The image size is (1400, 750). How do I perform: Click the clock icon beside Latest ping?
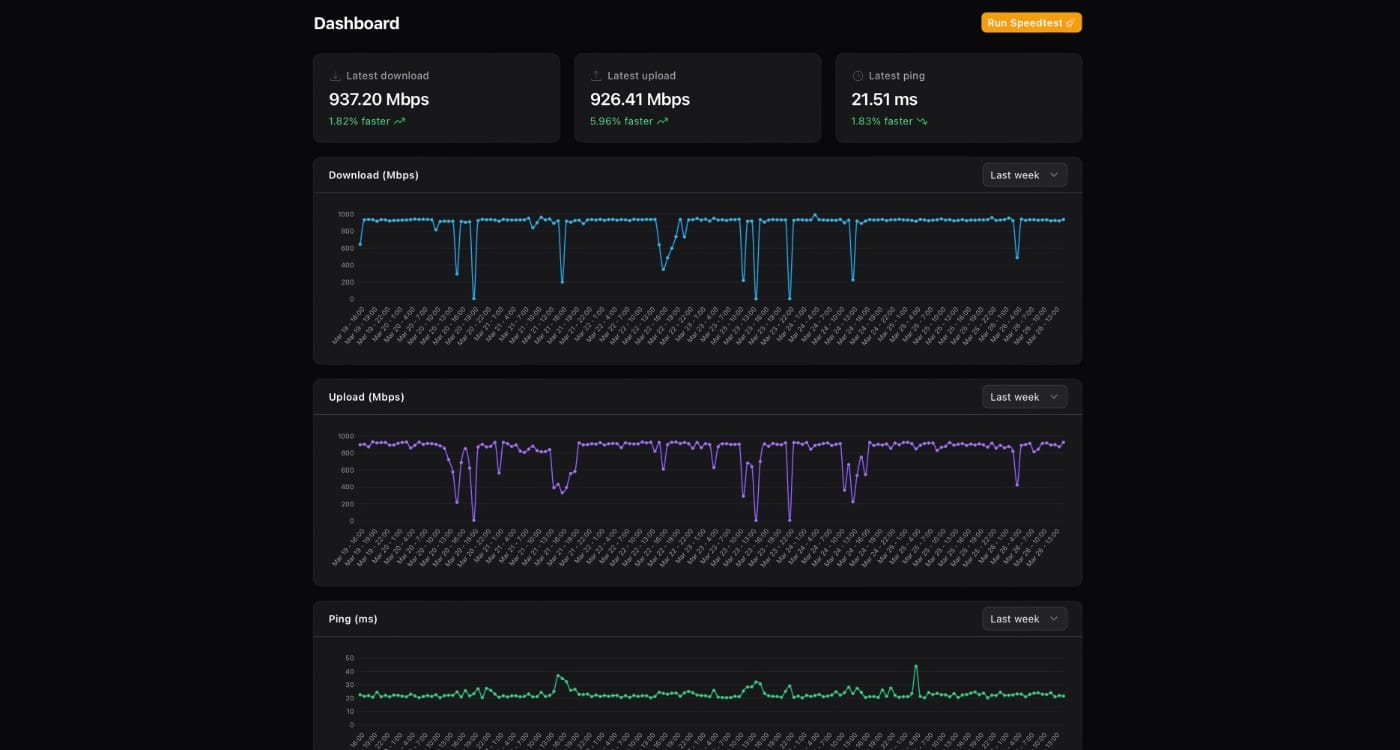[857, 76]
